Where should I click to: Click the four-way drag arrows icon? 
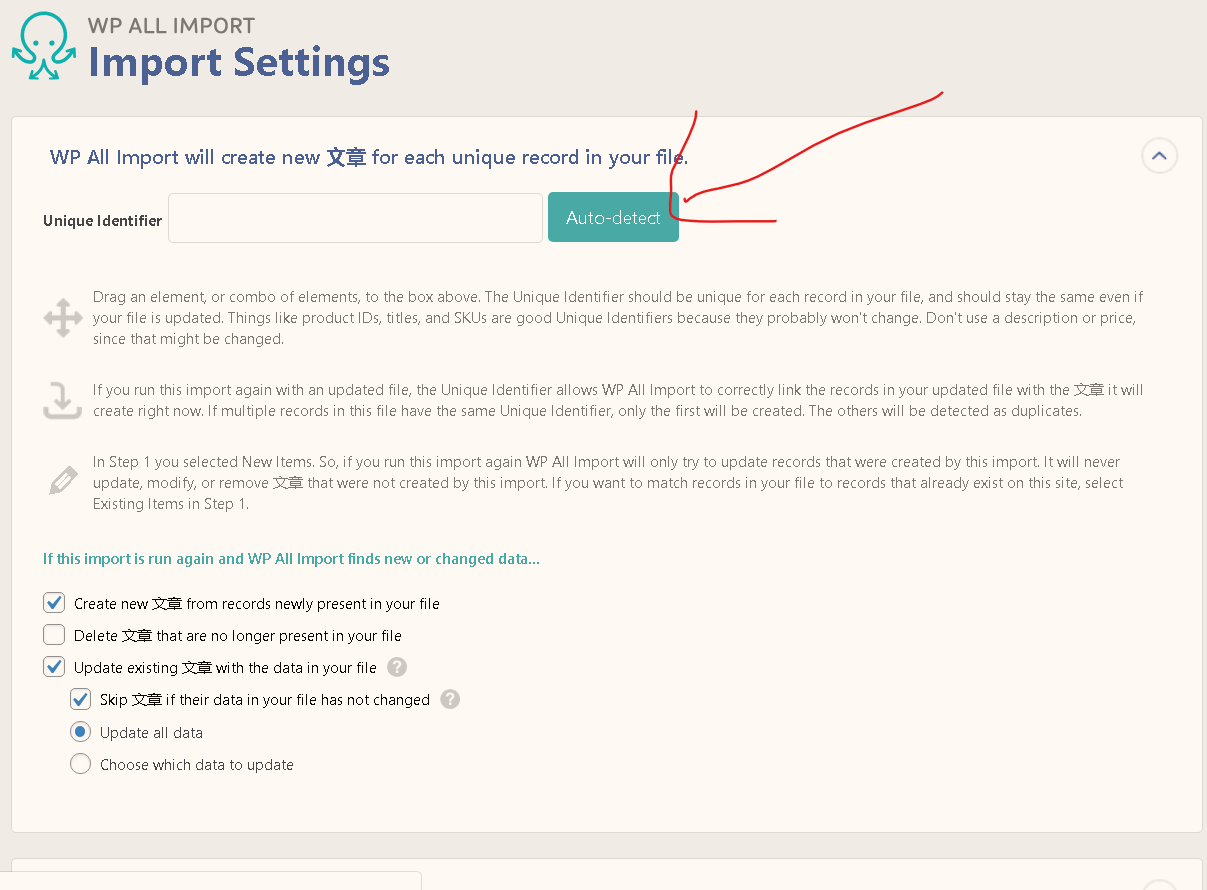pyautogui.click(x=63, y=318)
